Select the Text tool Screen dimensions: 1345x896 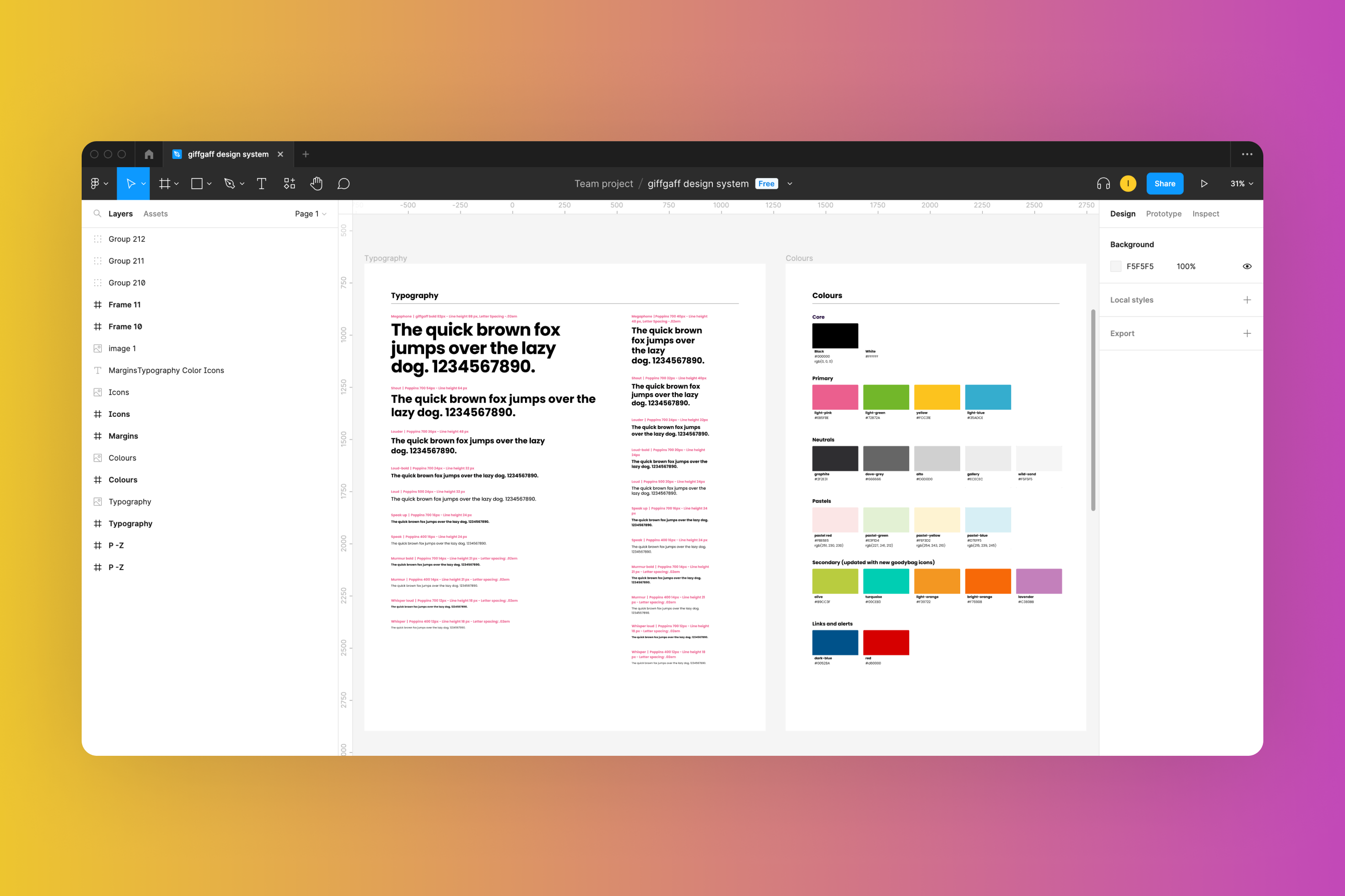point(262,183)
